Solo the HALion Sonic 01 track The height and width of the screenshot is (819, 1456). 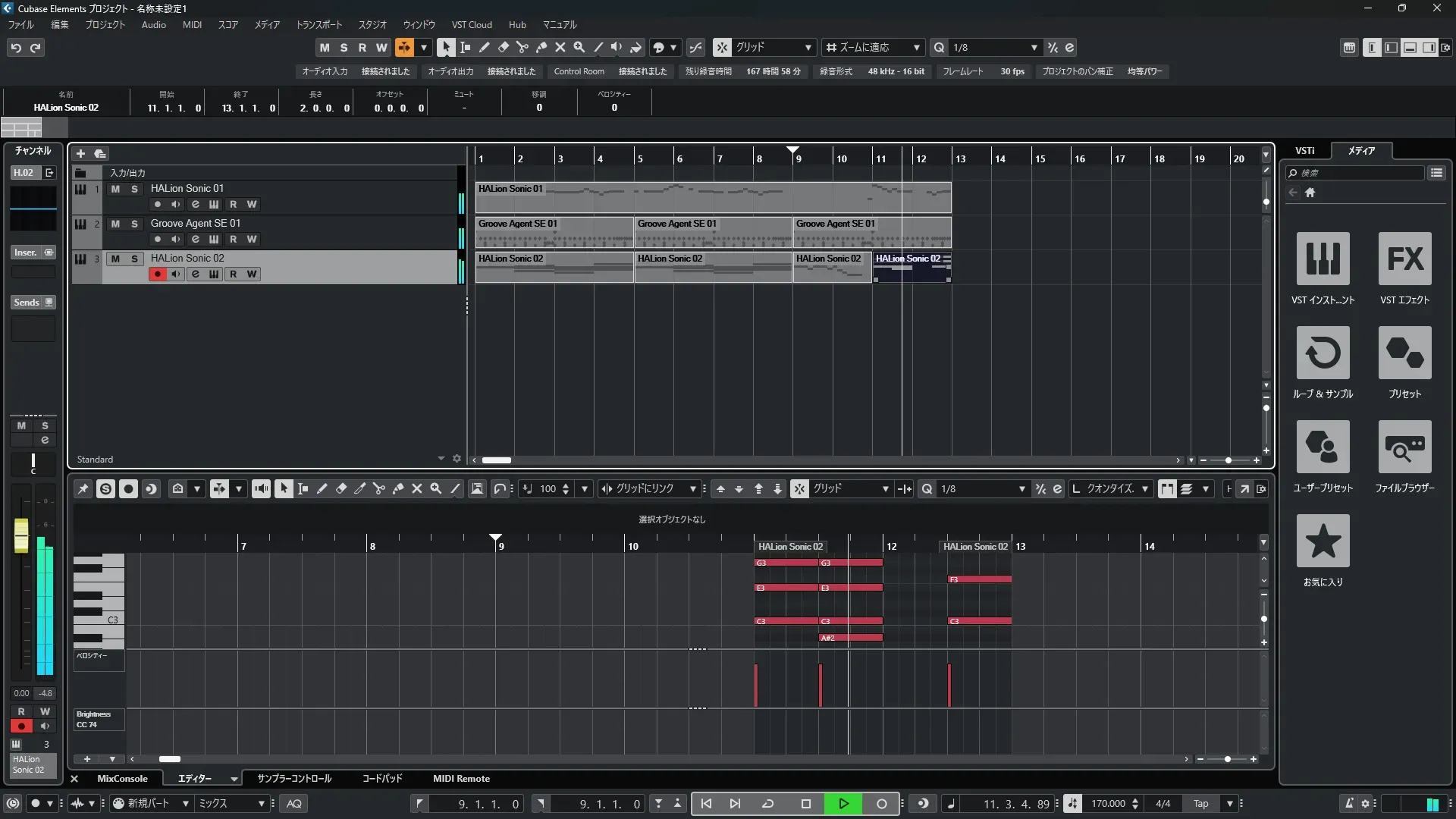click(134, 189)
